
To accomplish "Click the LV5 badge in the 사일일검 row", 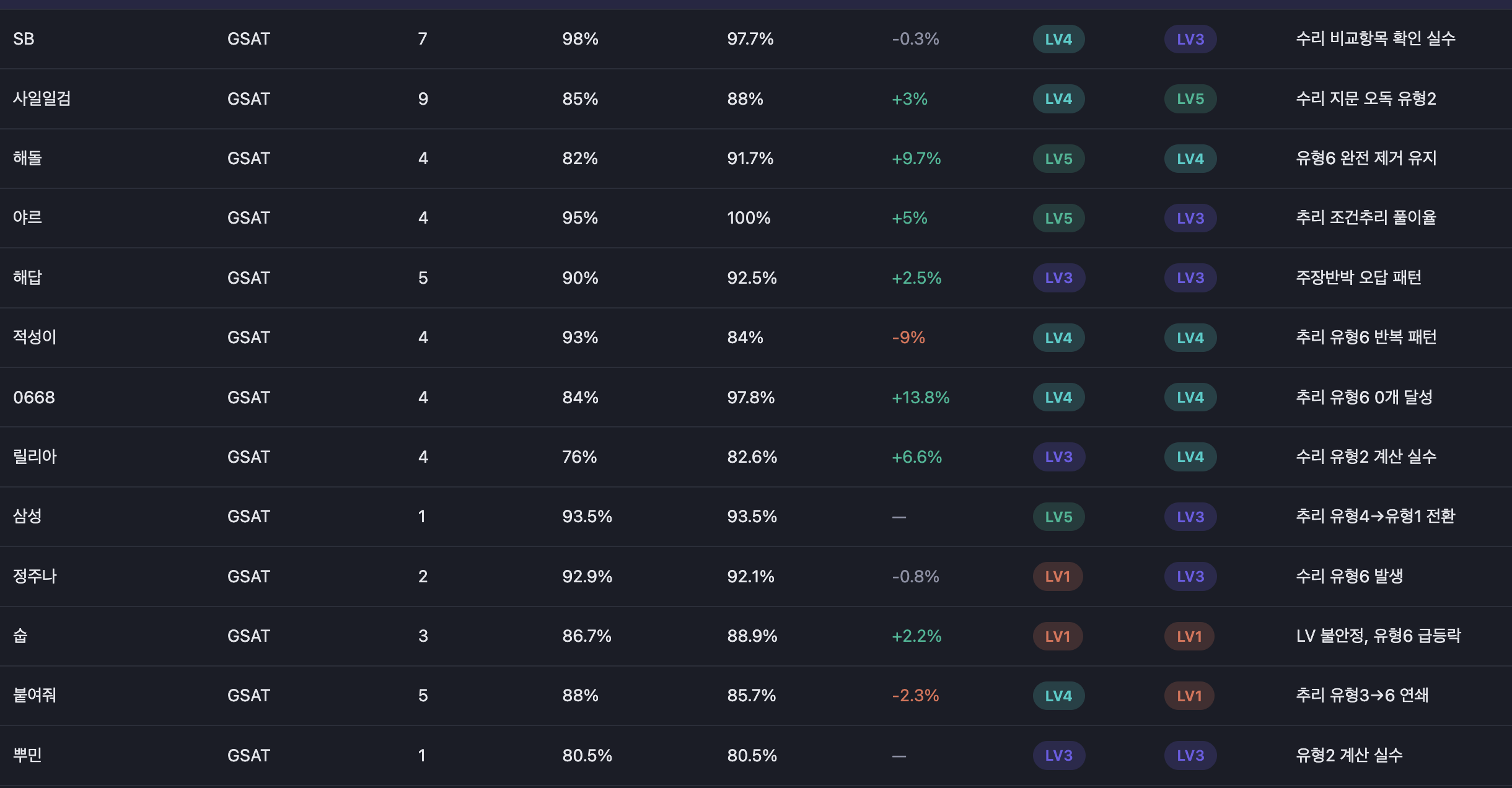I will pos(1190,98).
